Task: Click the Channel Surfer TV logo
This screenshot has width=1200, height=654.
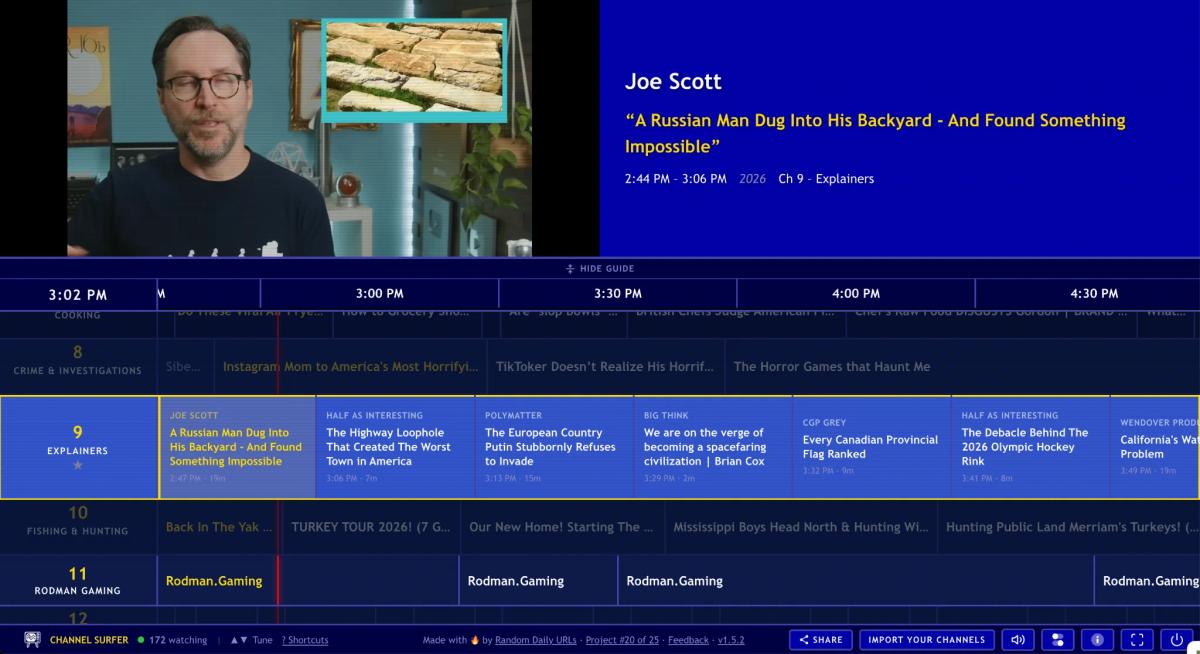Action: 33,640
